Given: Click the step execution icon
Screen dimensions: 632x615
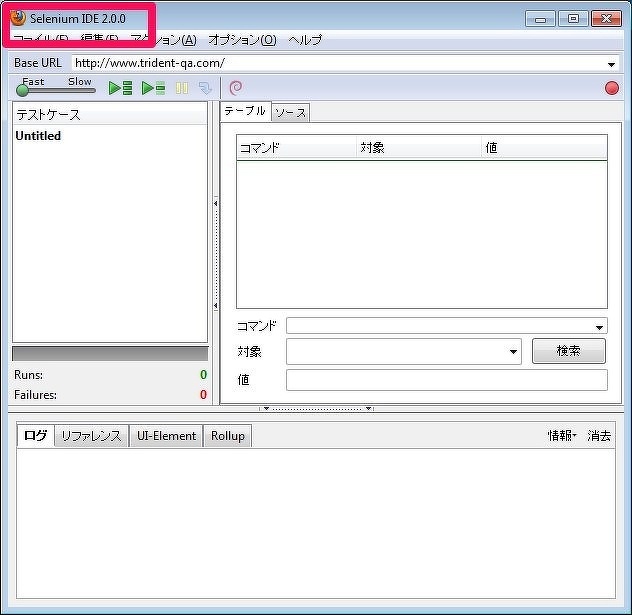Looking at the screenshot, I should coord(205,88).
